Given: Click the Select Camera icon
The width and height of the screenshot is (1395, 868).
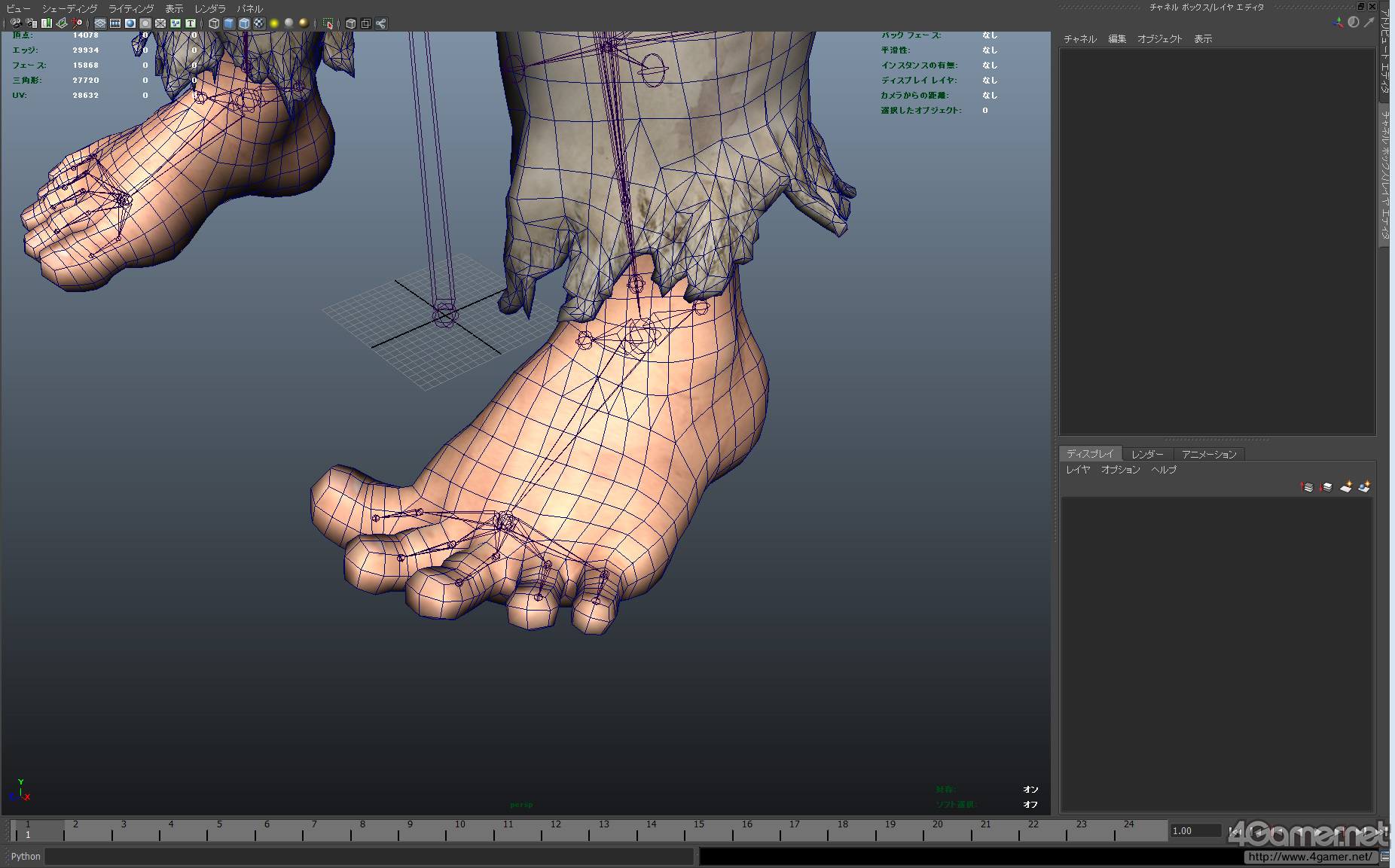Looking at the screenshot, I should pos(17,23).
